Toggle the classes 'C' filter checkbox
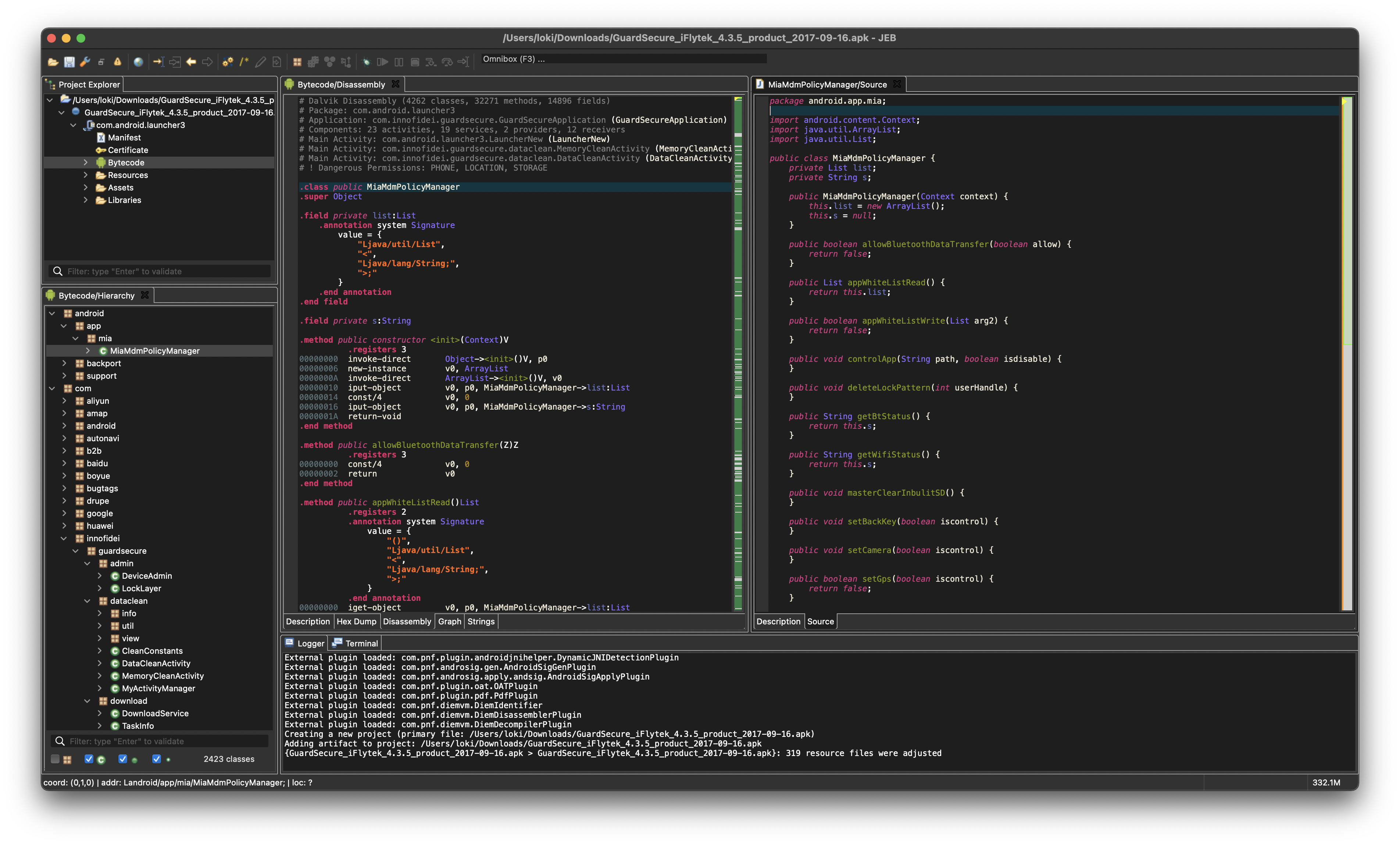Viewport: 1400px width, 845px height. 89,759
